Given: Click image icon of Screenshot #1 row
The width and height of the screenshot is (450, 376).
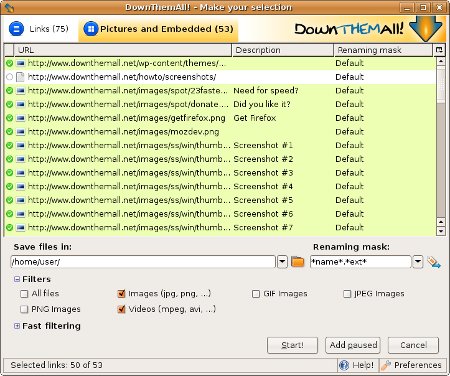Looking at the screenshot, I should pyautogui.click(x=21, y=145).
